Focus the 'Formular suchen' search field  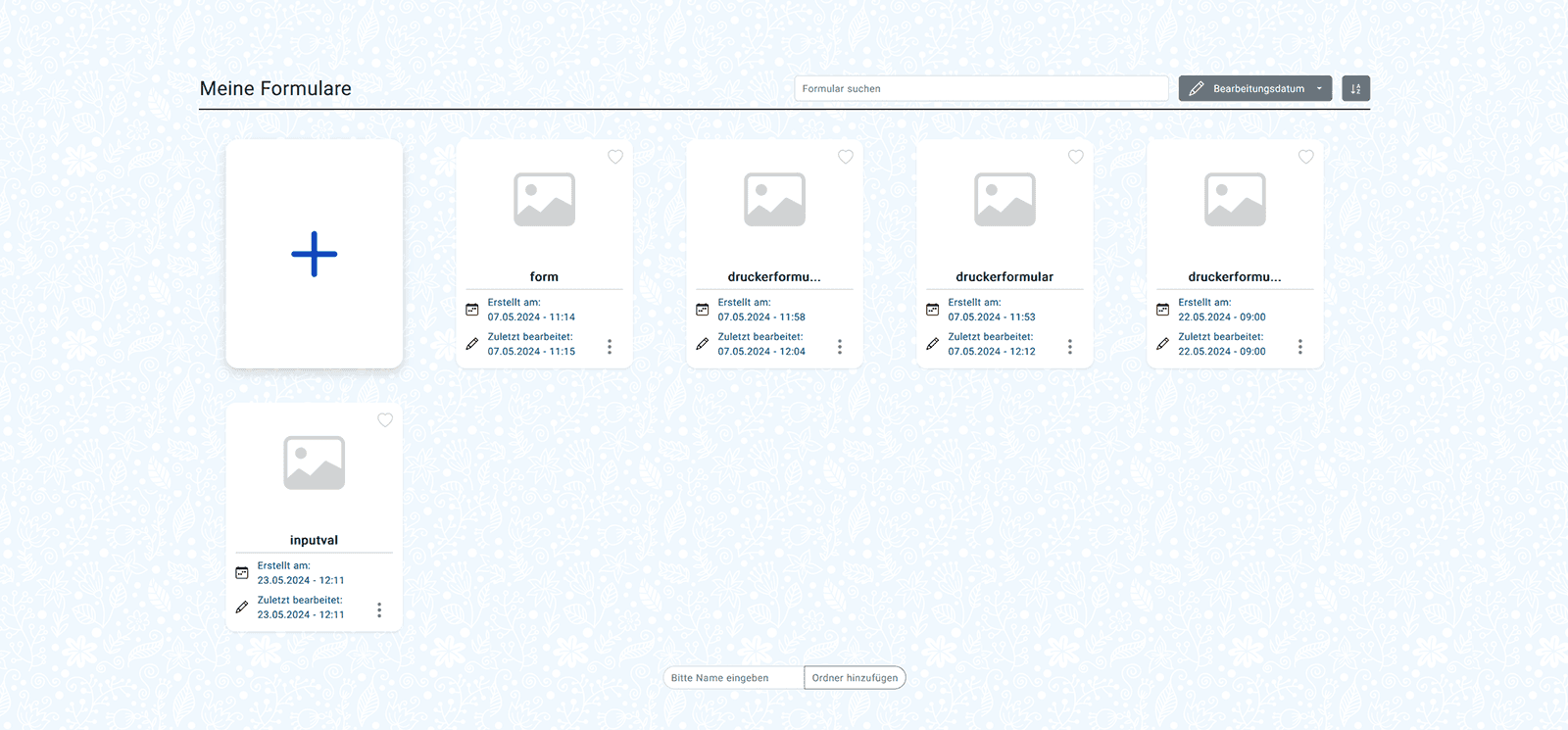point(980,89)
